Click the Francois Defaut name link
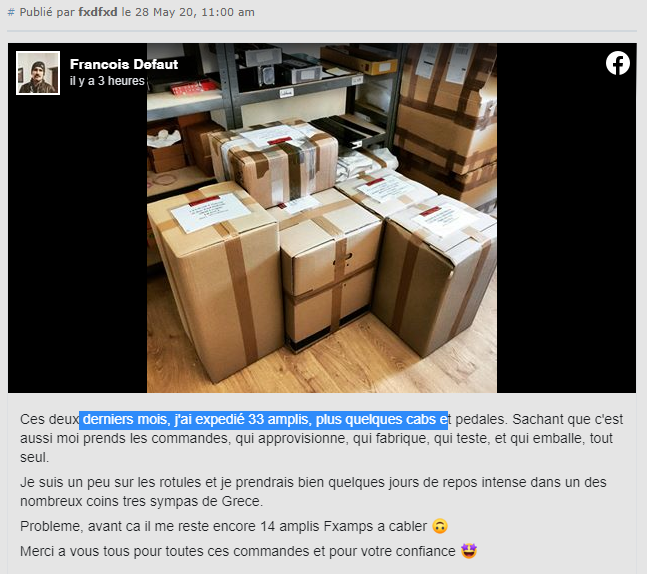The image size is (647, 574). click(124, 64)
